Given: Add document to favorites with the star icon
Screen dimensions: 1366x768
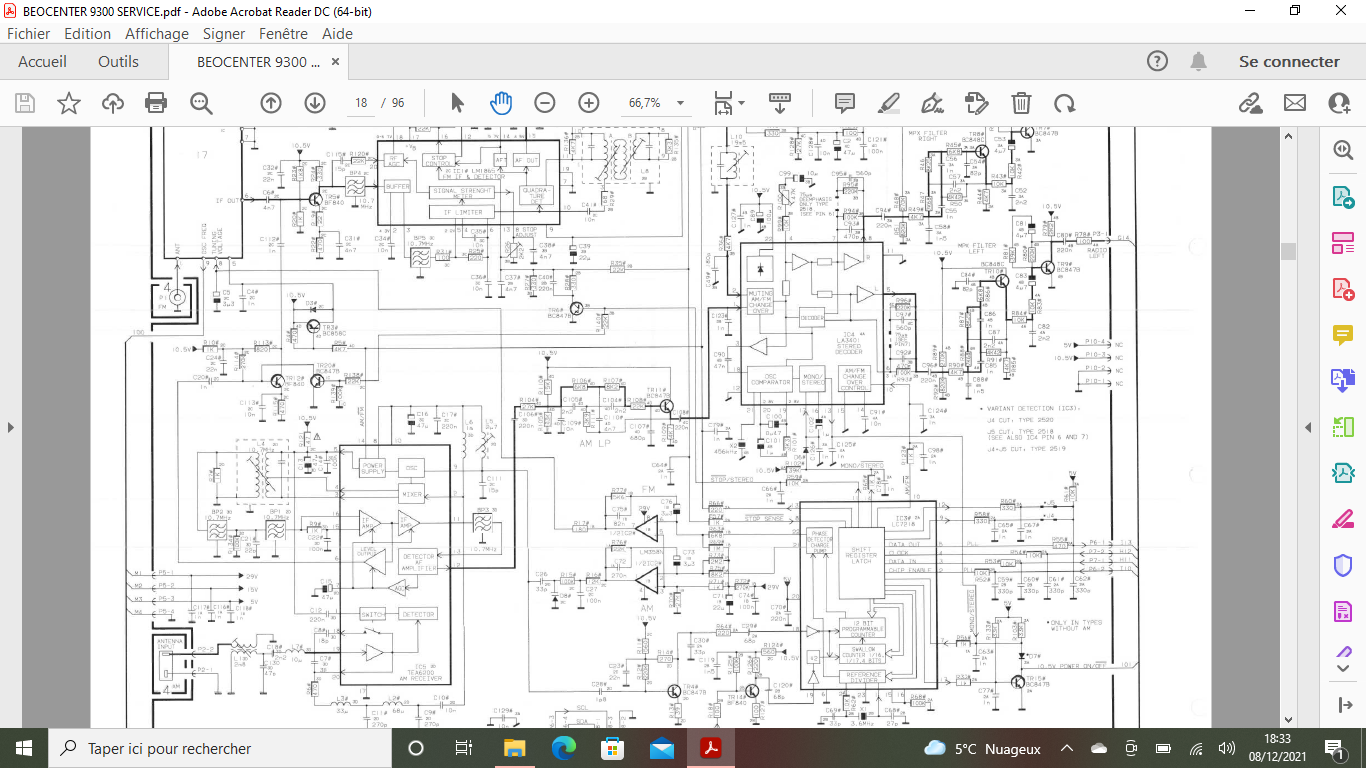Looking at the screenshot, I should pyautogui.click(x=69, y=103).
